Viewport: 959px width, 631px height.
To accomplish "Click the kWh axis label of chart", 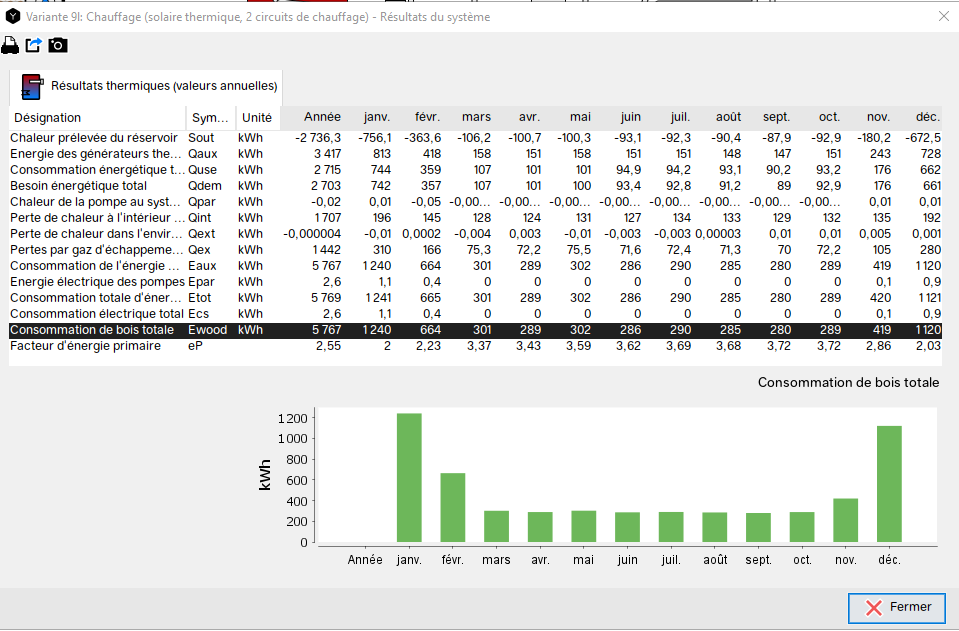I will tap(265, 475).
